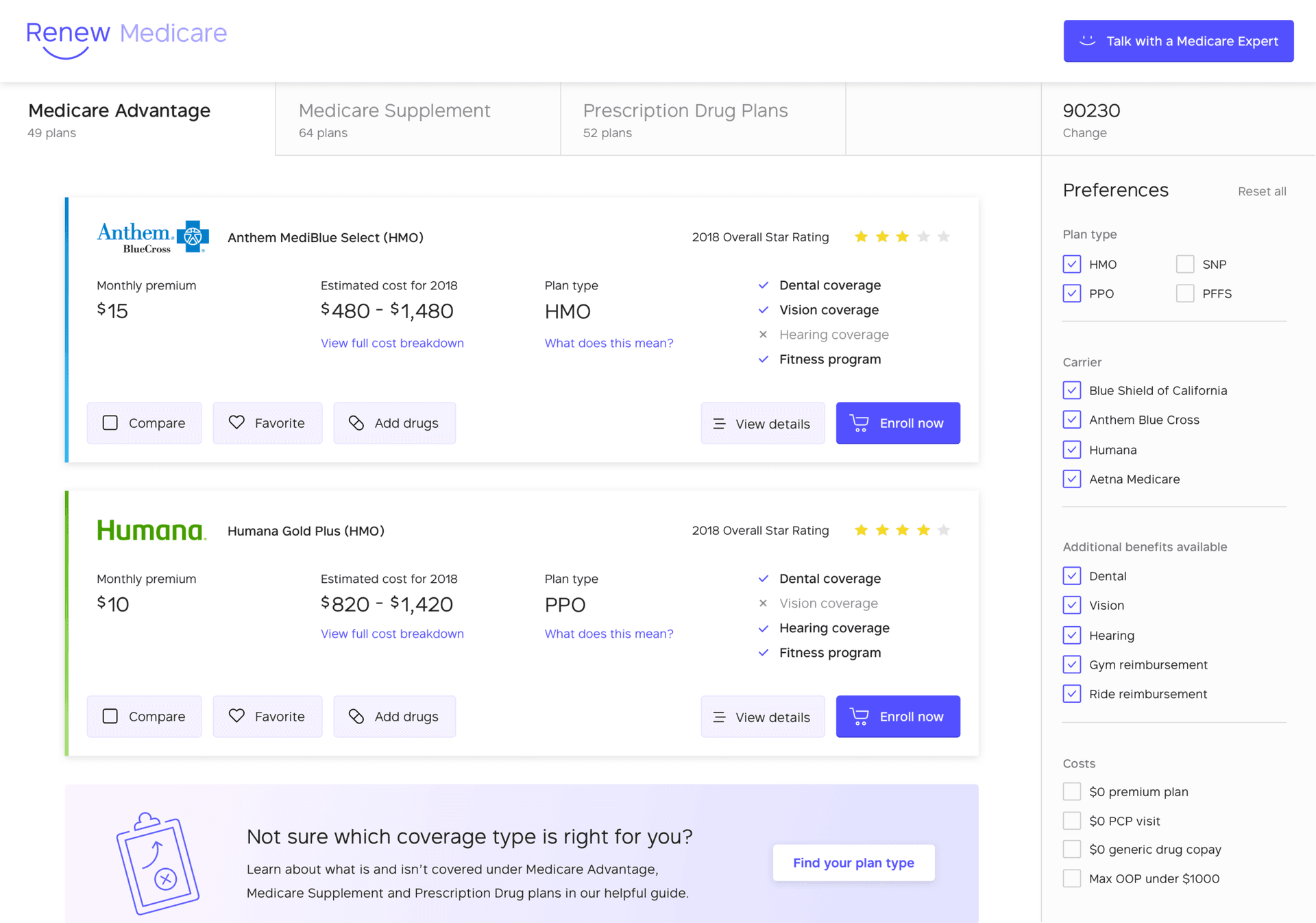Open Prescription Drug Plans tab
Image resolution: width=1316 pixels, height=923 pixels.
pyautogui.click(x=703, y=119)
